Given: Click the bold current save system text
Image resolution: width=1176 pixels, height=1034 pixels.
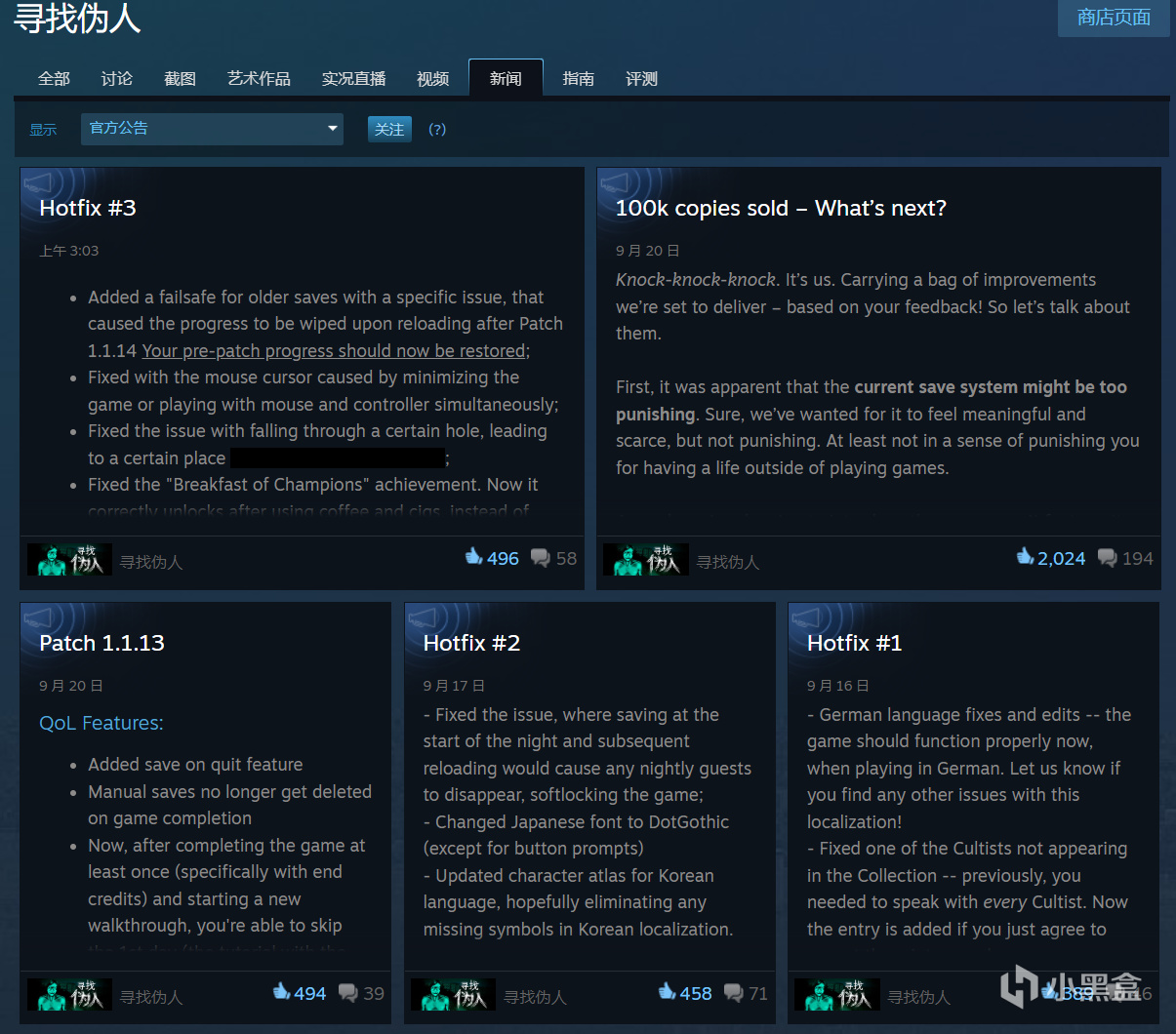Looking at the screenshot, I should 872,401.
